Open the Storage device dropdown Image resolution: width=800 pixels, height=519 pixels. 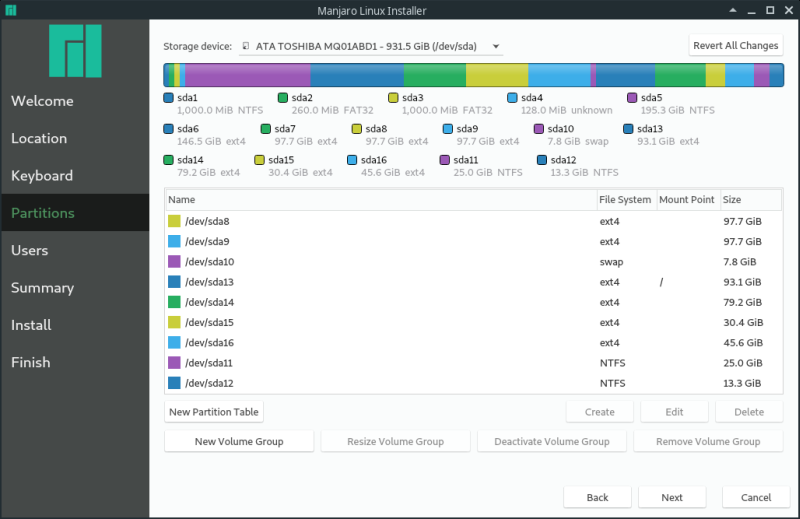(x=371, y=46)
